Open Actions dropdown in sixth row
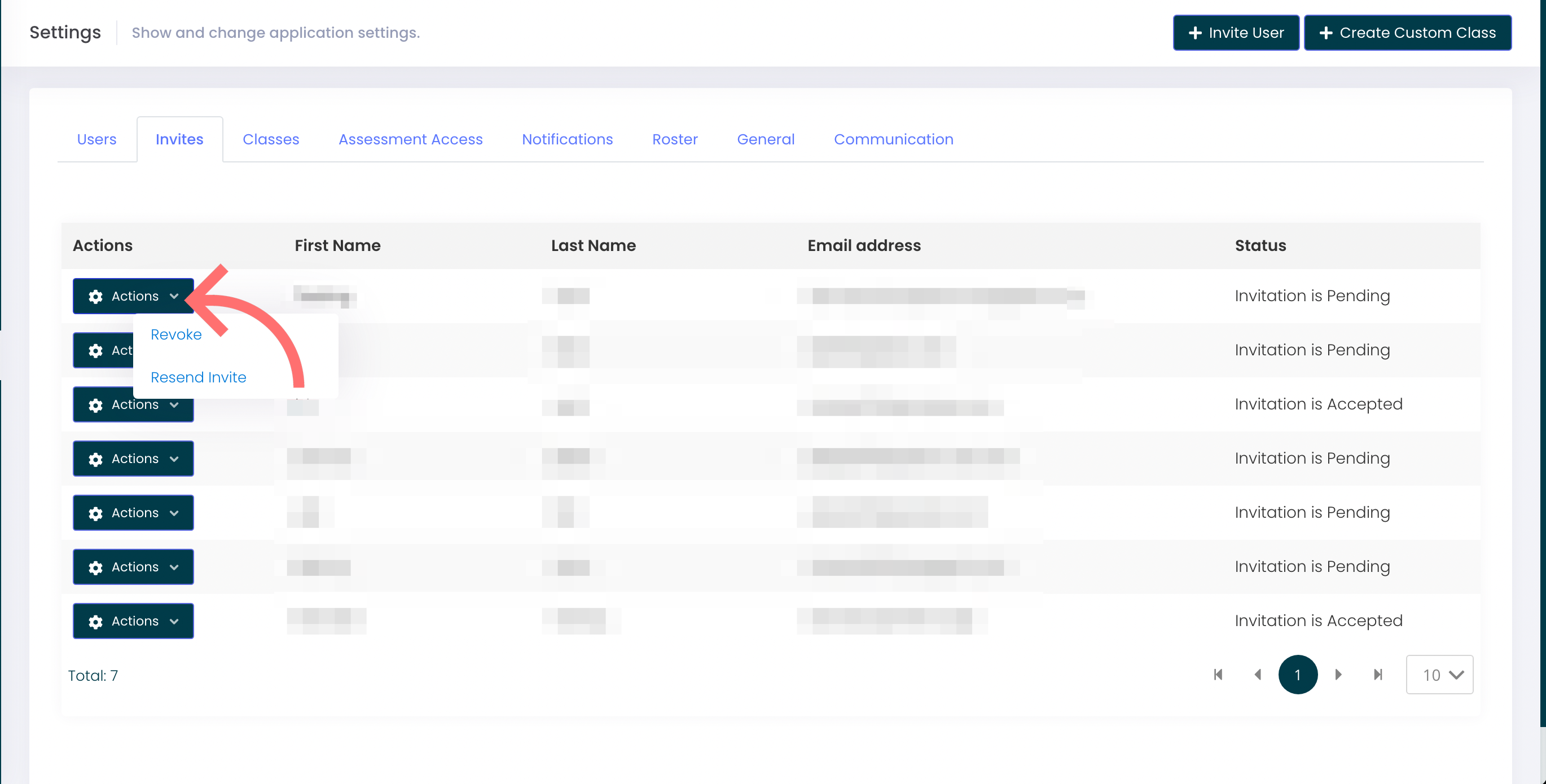 point(133,567)
